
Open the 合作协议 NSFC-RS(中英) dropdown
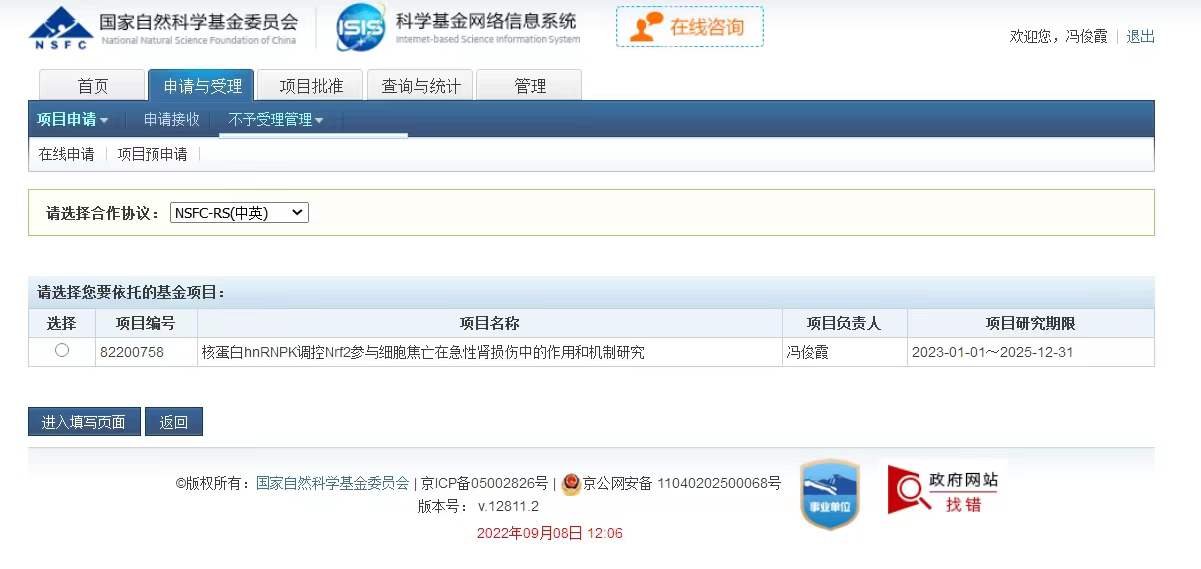[x=239, y=213]
